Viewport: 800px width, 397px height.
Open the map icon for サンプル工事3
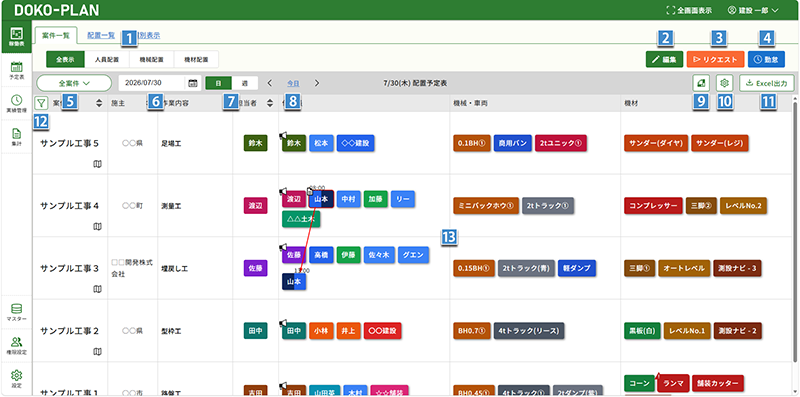[97, 289]
